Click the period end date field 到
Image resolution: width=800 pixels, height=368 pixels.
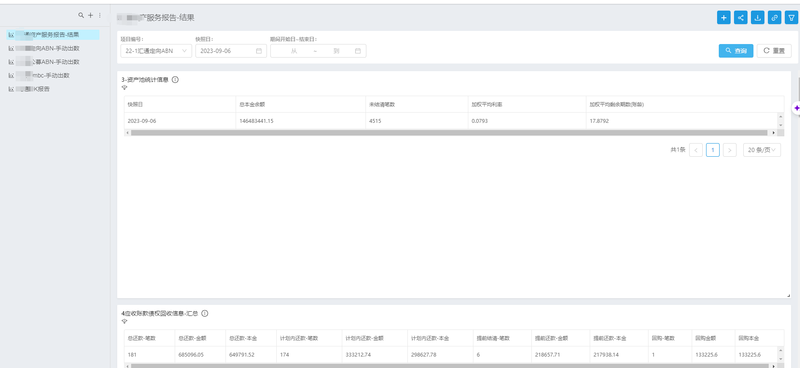pyautogui.click(x=336, y=51)
